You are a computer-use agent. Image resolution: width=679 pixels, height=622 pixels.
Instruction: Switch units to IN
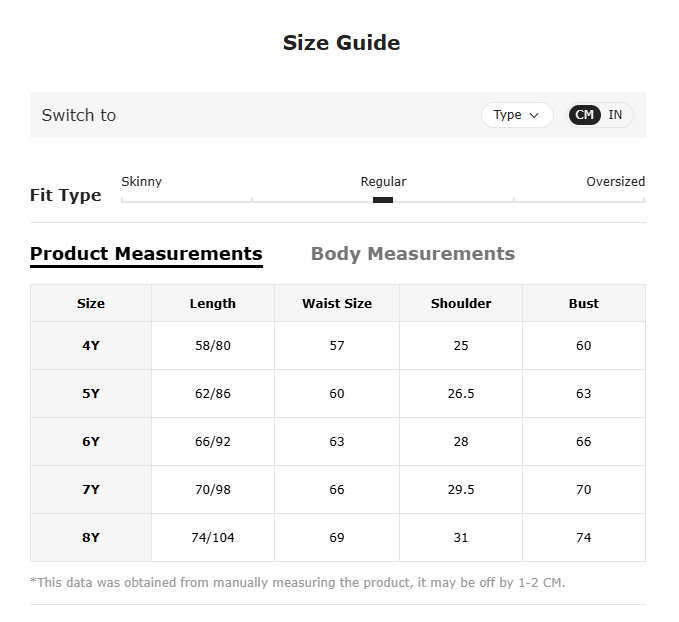pos(615,115)
